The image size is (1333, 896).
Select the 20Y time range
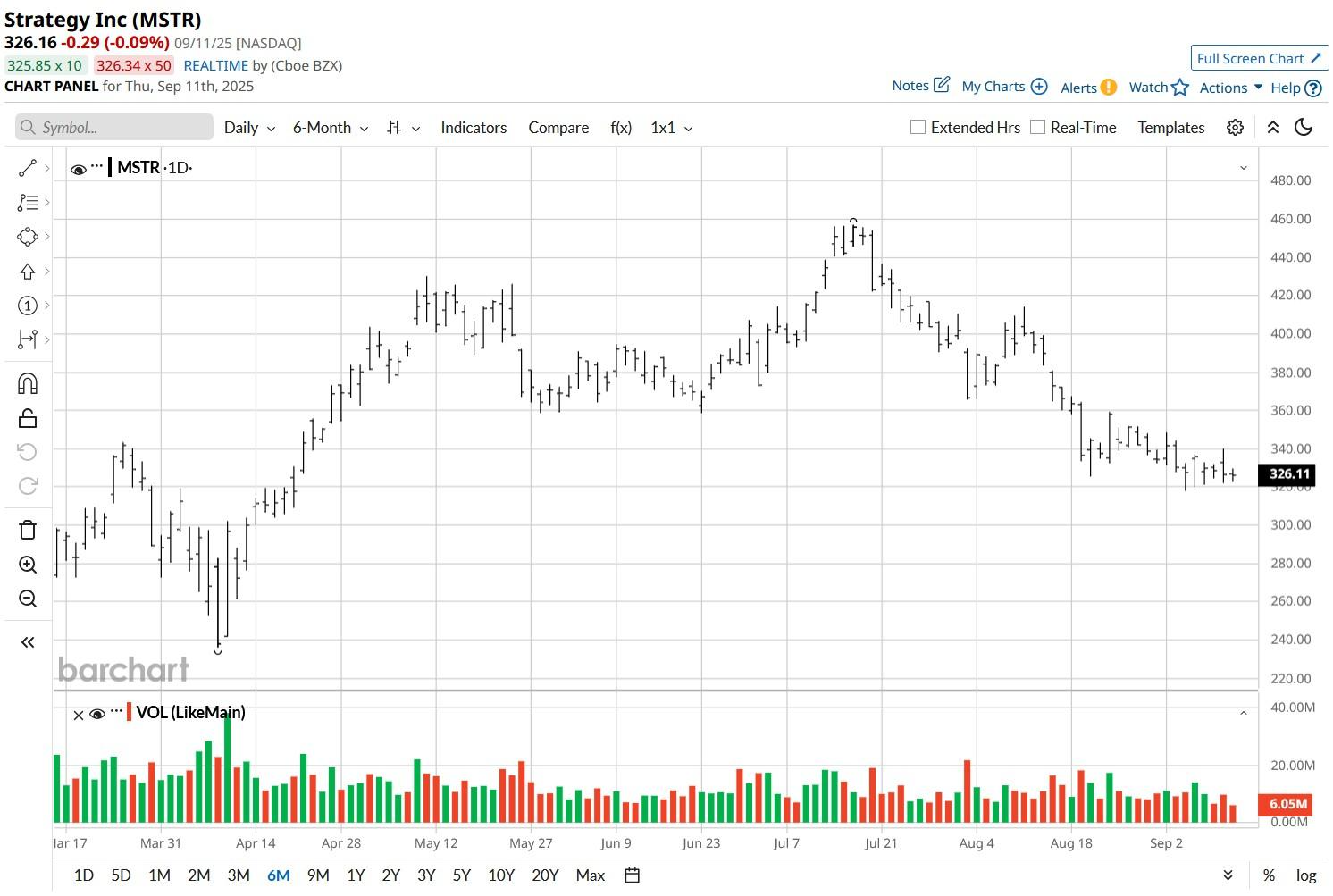tap(545, 875)
